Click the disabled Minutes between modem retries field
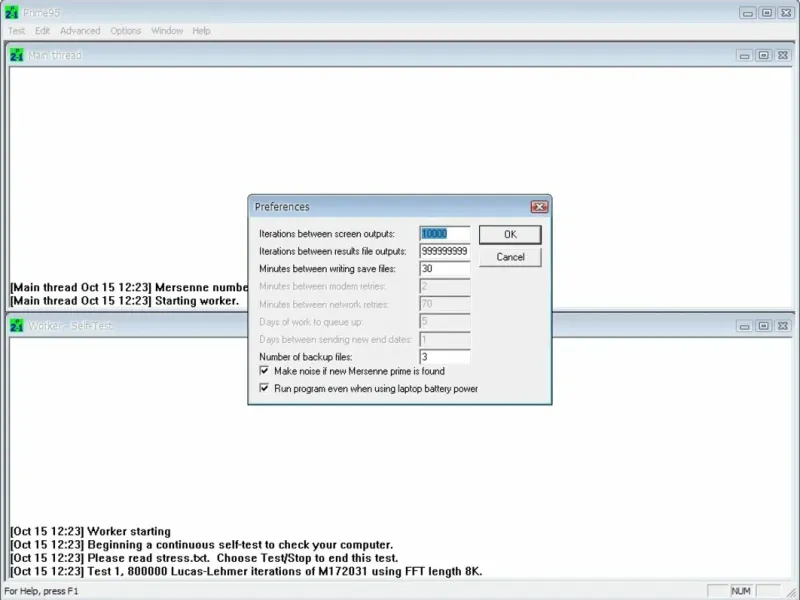Viewport: 800px width, 600px height. [x=444, y=286]
